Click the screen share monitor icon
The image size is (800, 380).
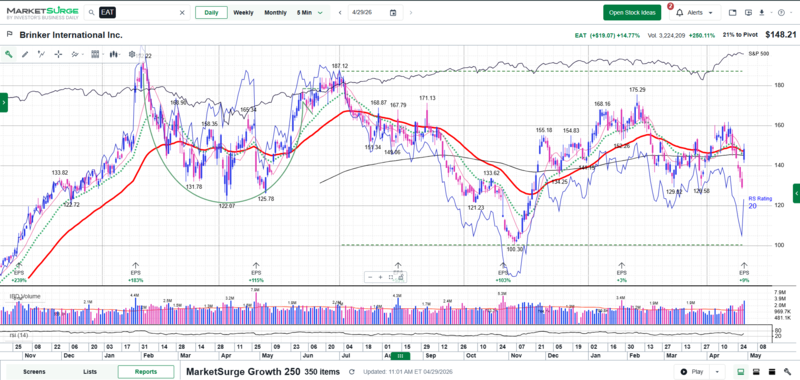tap(748, 13)
